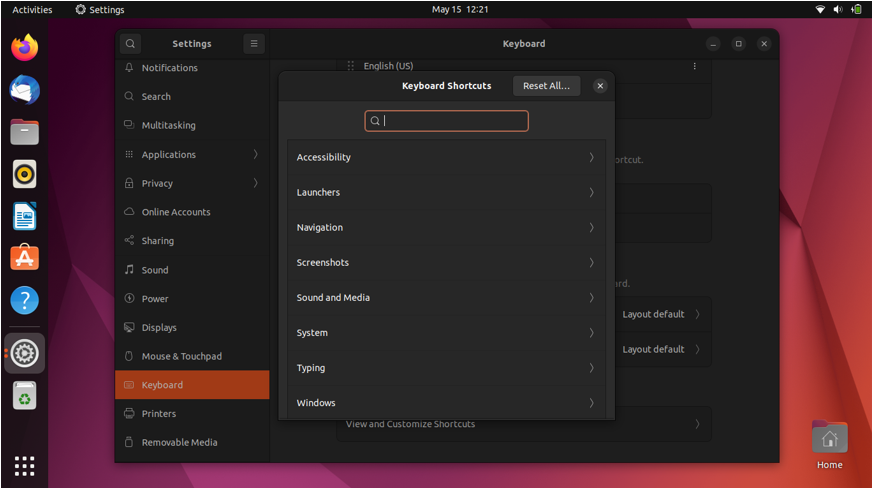Launch LibreOffice Writer from the dock

pyautogui.click(x=24, y=216)
